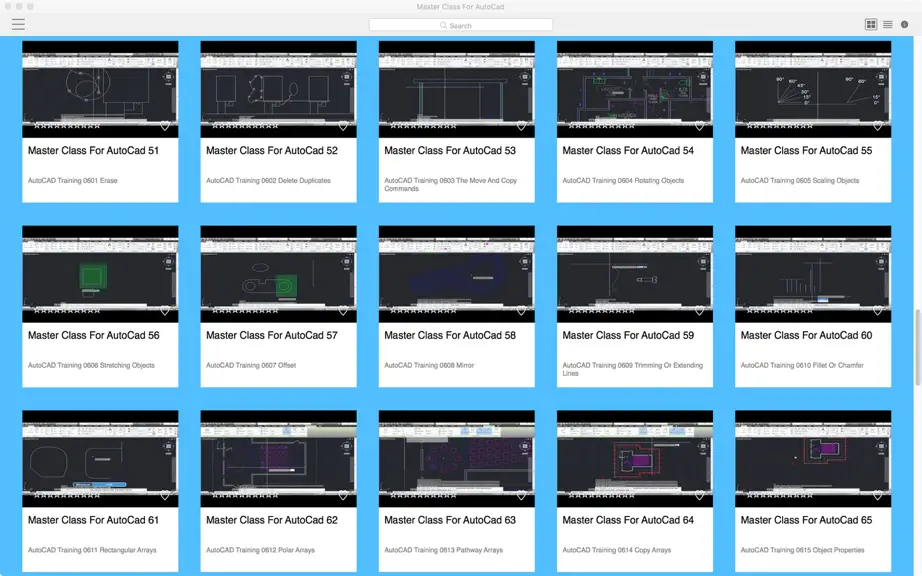Open the Erase lesson video thumbnail
The height and width of the screenshot is (576, 922).
[x=100, y=89]
